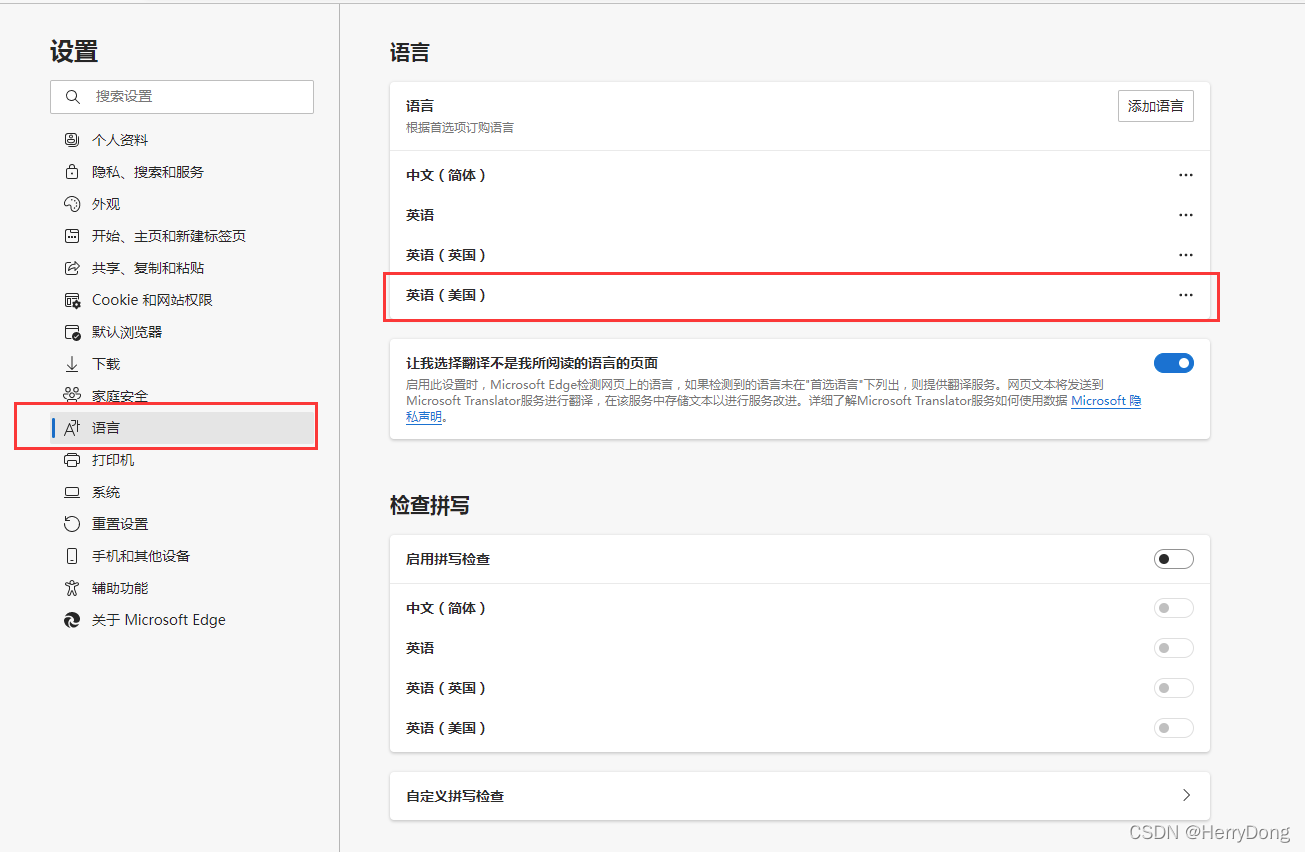Click the 开始、主页和新建标签页 icon
This screenshot has height=852, width=1305.
click(x=72, y=236)
